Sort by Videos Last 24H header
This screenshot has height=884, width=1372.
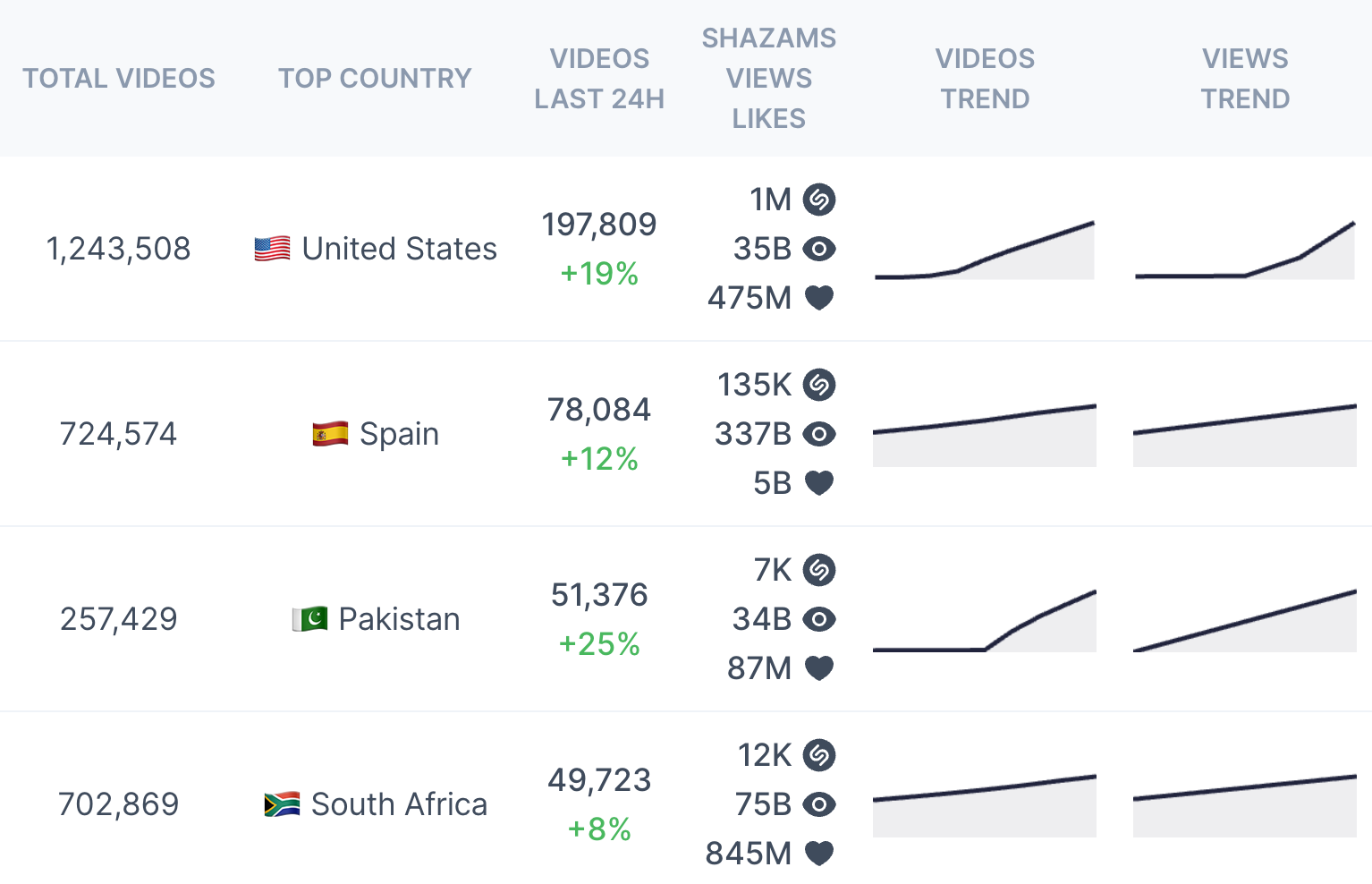coord(599,79)
